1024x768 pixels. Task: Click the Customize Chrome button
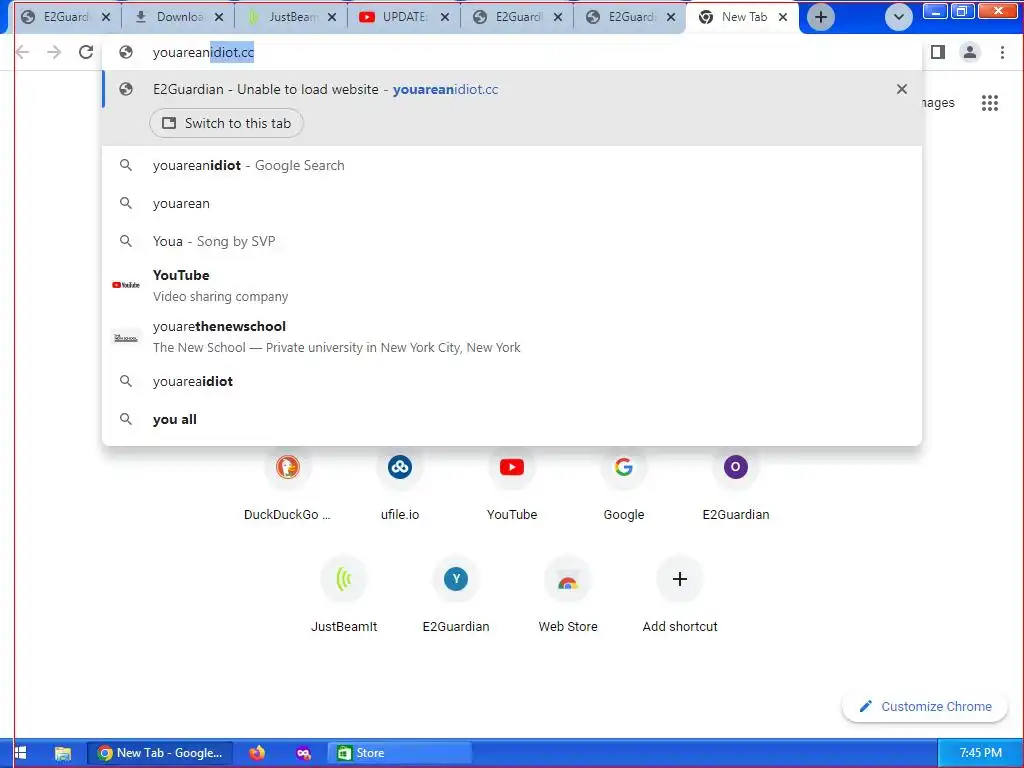click(925, 707)
